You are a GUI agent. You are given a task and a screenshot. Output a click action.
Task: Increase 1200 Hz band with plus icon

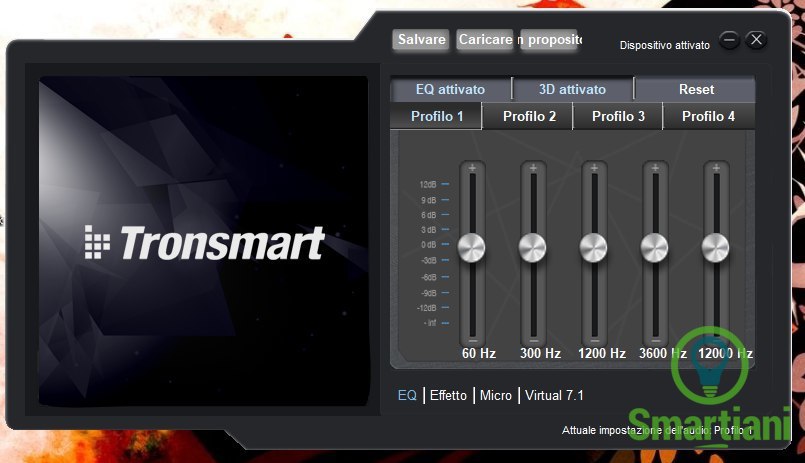594,167
